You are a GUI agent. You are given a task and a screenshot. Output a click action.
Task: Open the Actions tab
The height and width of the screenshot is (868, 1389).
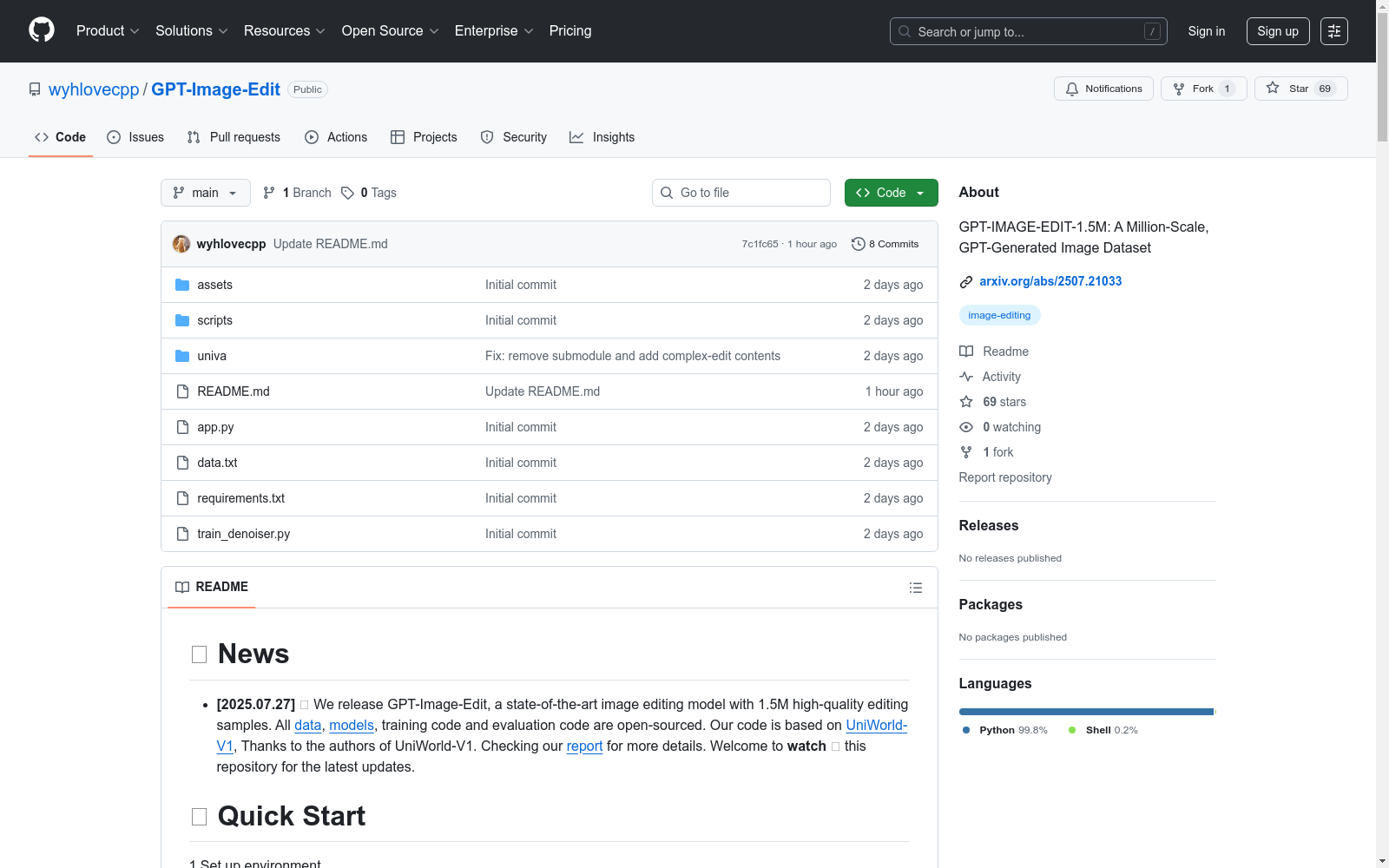coord(336,137)
